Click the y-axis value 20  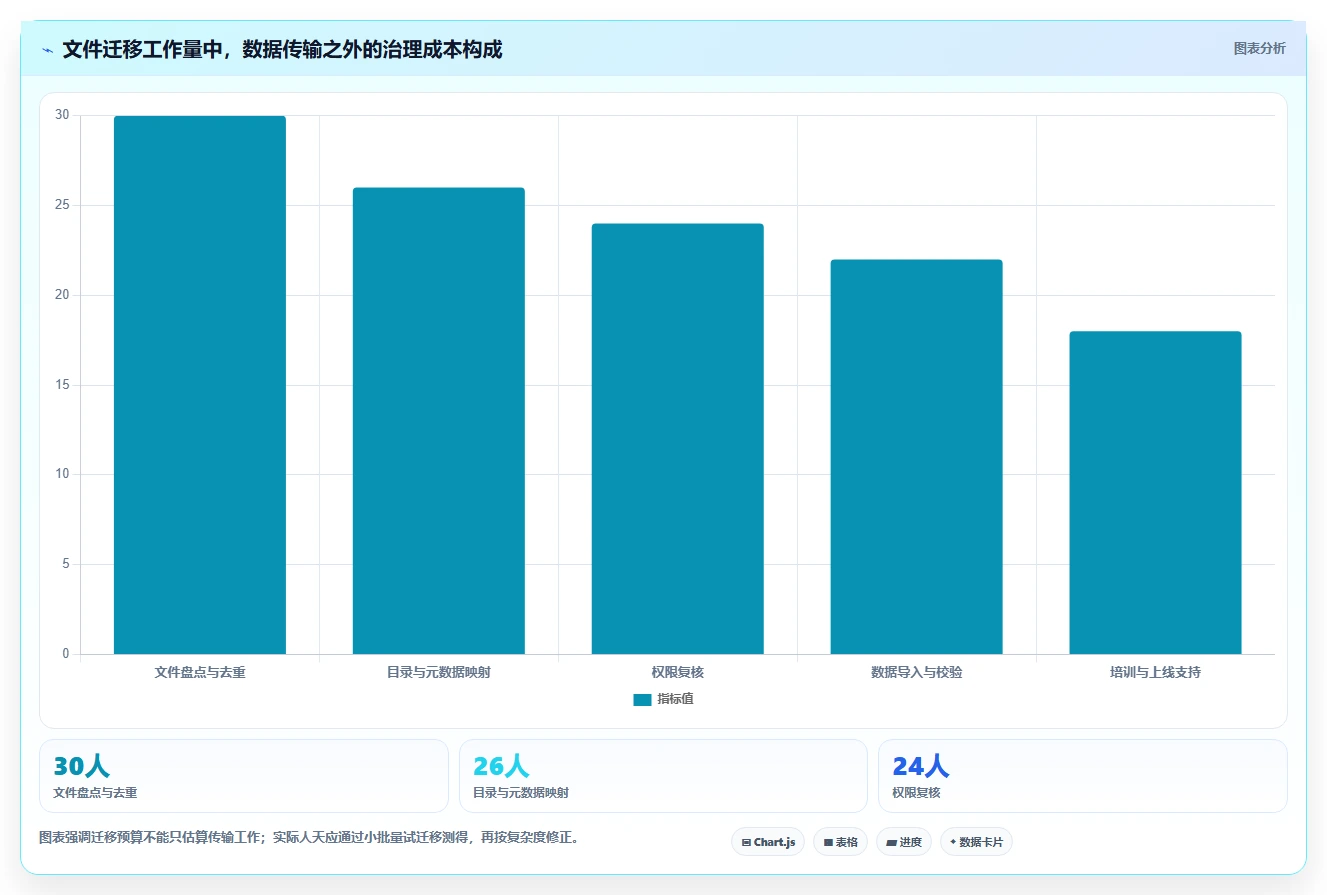tap(62, 295)
